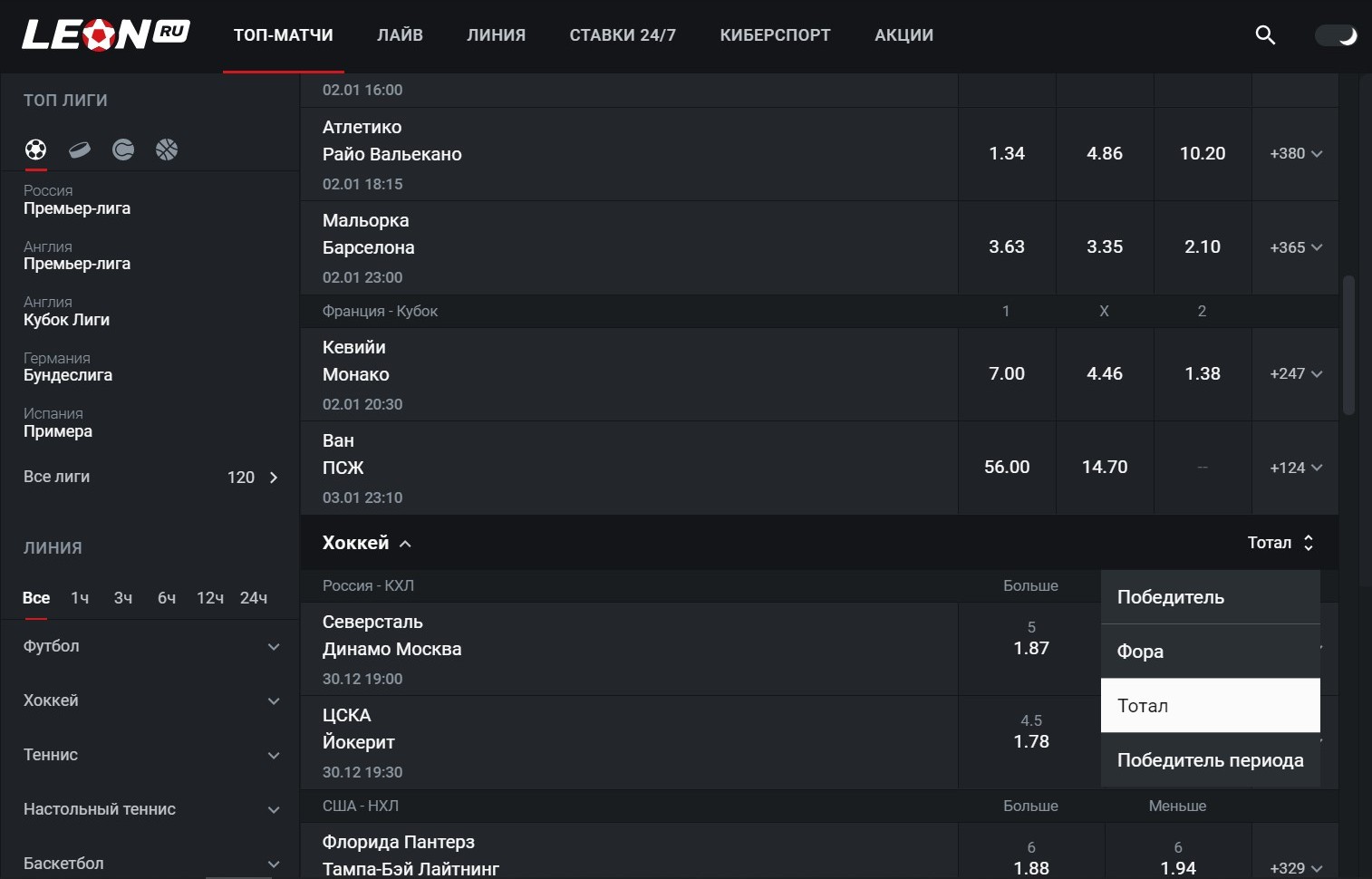The height and width of the screenshot is (879, 1372).
Task: Open the LEON.RU logo home link
Action: pyautogui.click(x=106, y=34)
